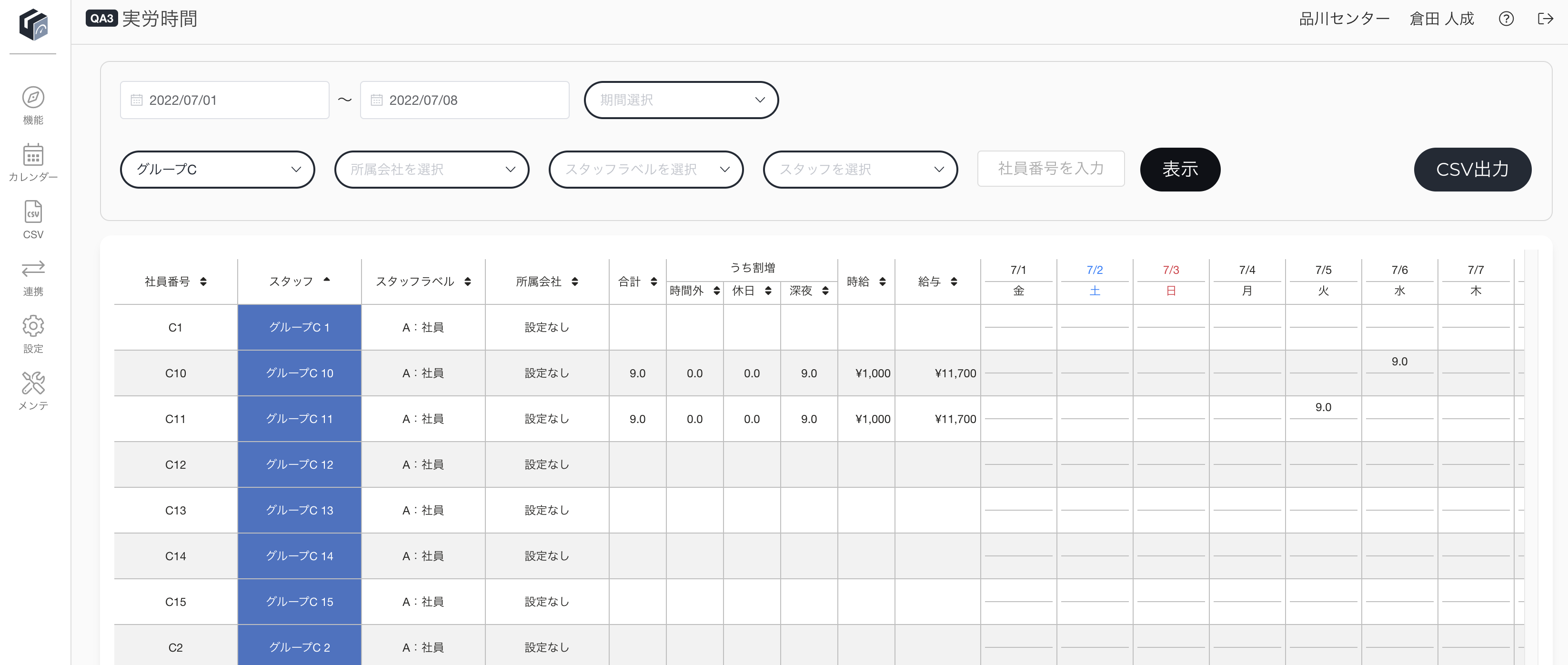Click user name 倉田 人成
This screenshot has height=665, width=1568.
[x=1441, y=19]
